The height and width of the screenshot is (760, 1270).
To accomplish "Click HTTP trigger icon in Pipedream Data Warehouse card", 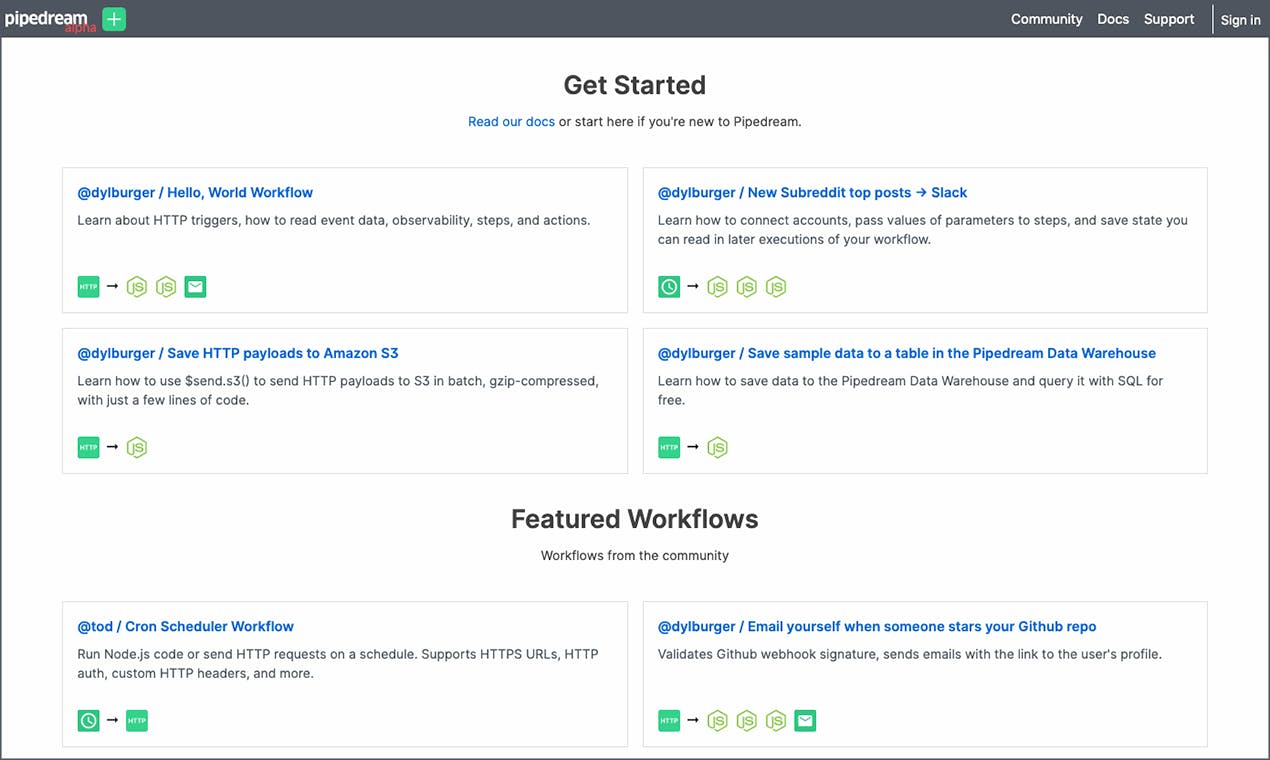I will click(669, 447).
